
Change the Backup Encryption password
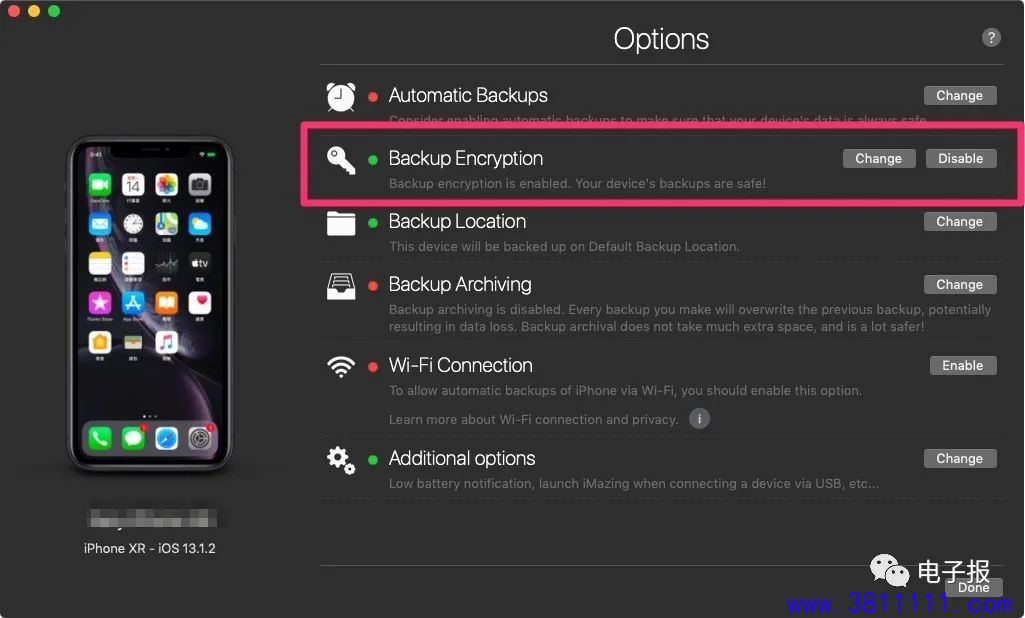pos(879,158)
